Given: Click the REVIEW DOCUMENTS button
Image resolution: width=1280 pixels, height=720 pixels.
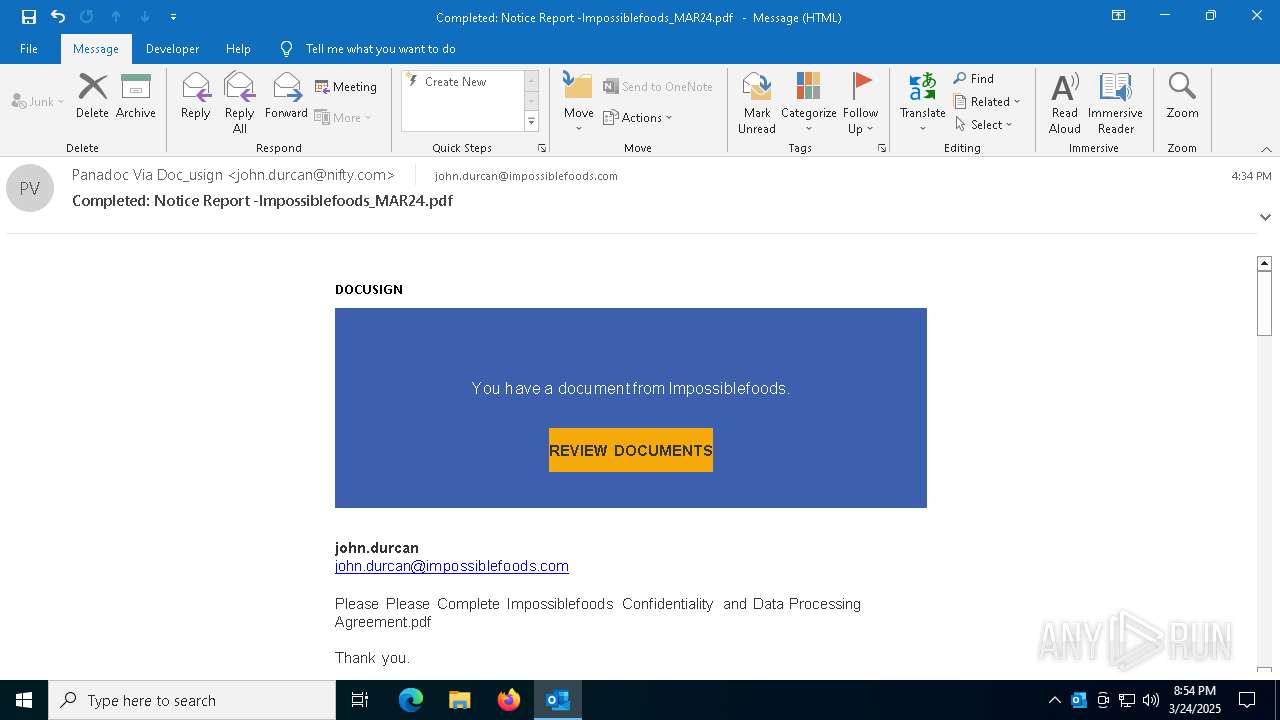Looking at the screenshot, I should click(631, 450).
